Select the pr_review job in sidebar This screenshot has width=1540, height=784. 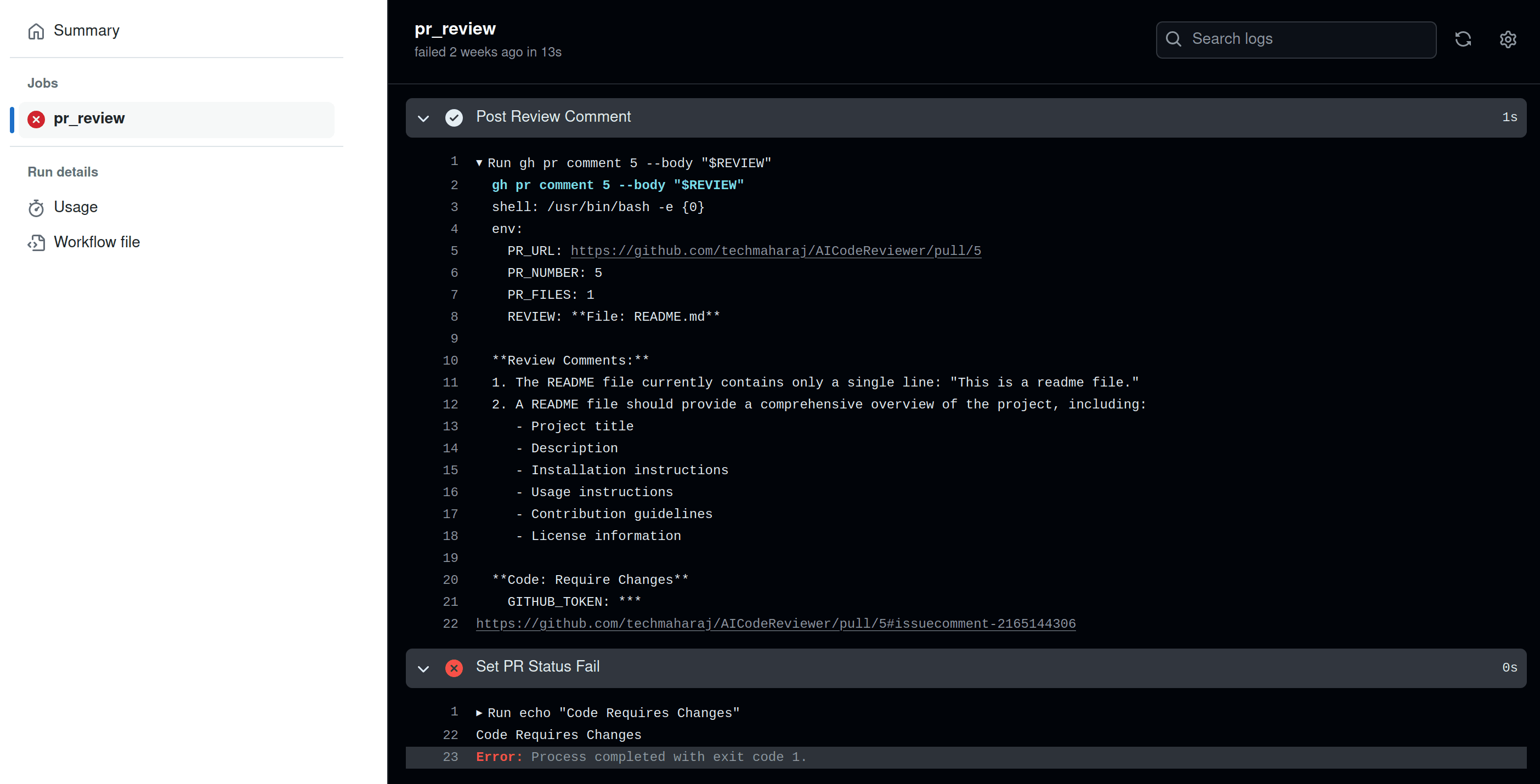click(177, 119)
